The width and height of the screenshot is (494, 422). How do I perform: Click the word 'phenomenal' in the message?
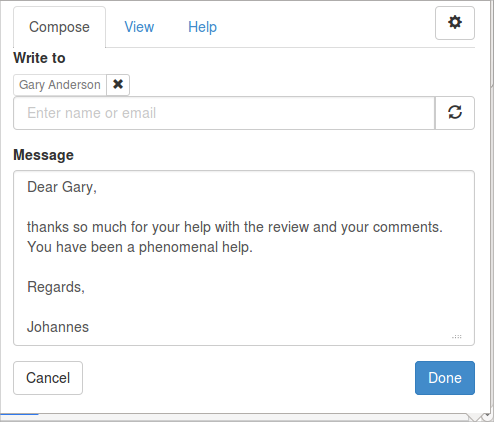[x=178, y=247]
